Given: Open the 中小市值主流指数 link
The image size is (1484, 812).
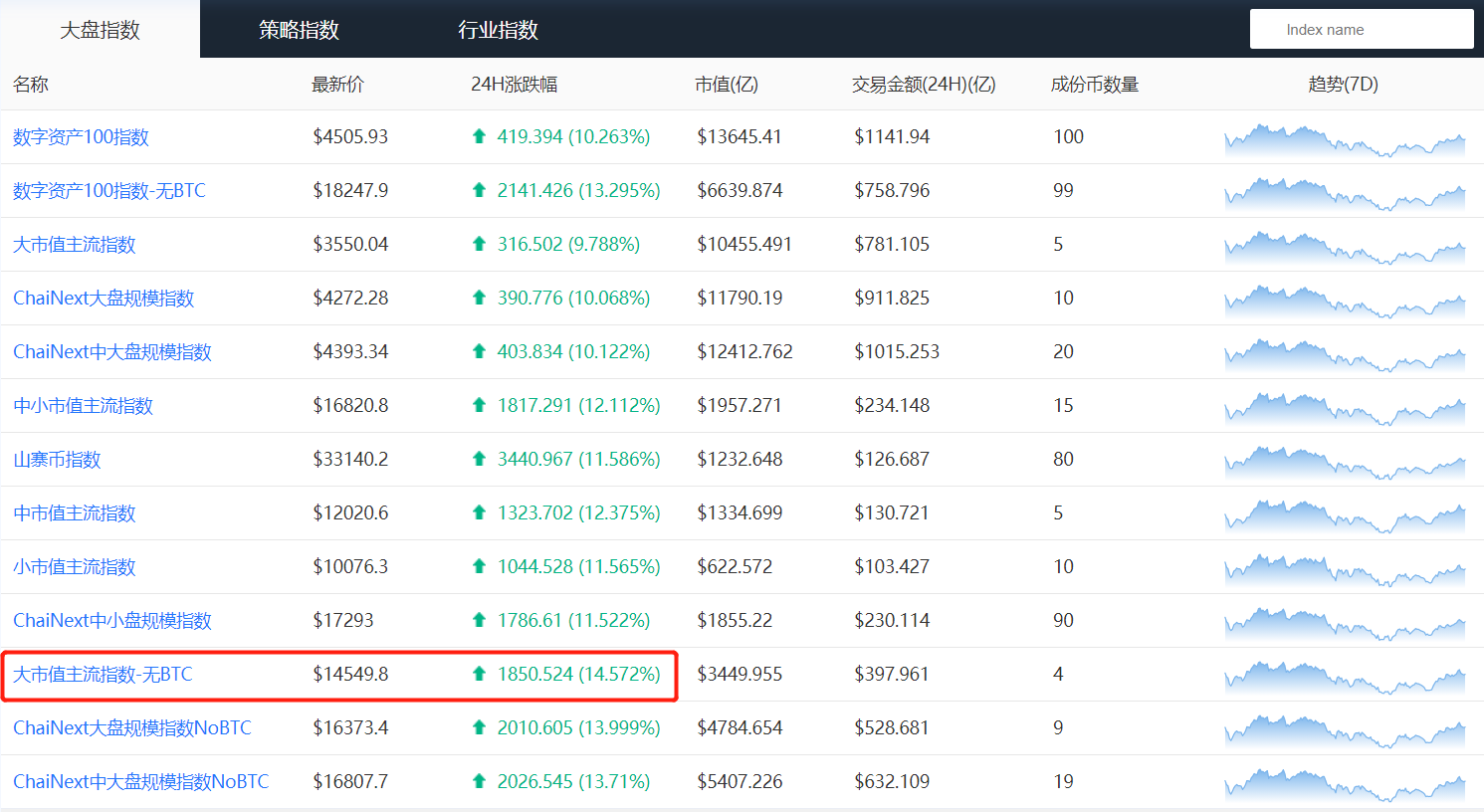Looking at the screenshot, I should (83, 406).
